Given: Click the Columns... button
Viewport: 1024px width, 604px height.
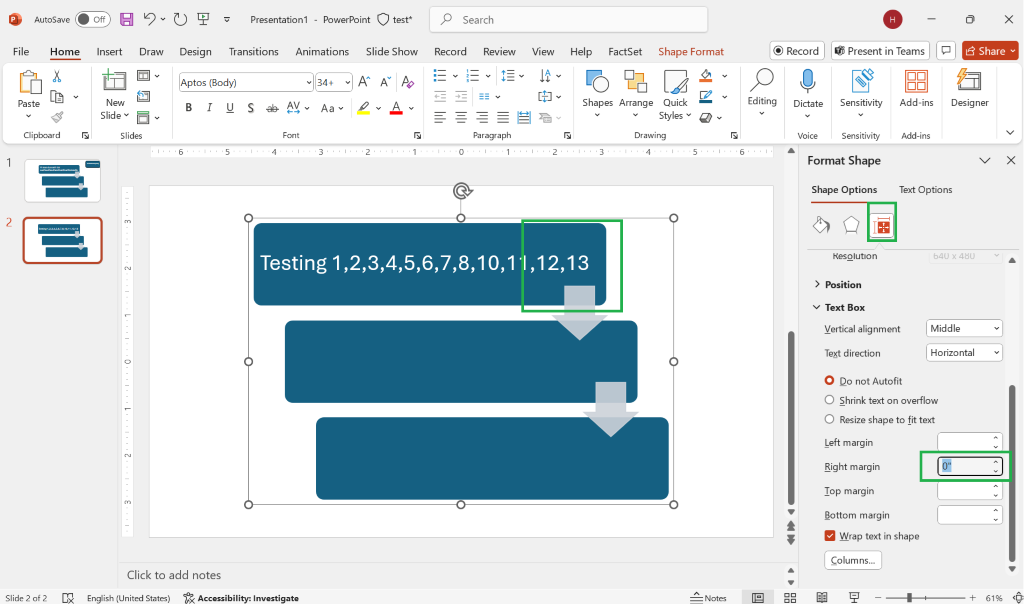Looking at the screenshot, I should click(853, 561).
